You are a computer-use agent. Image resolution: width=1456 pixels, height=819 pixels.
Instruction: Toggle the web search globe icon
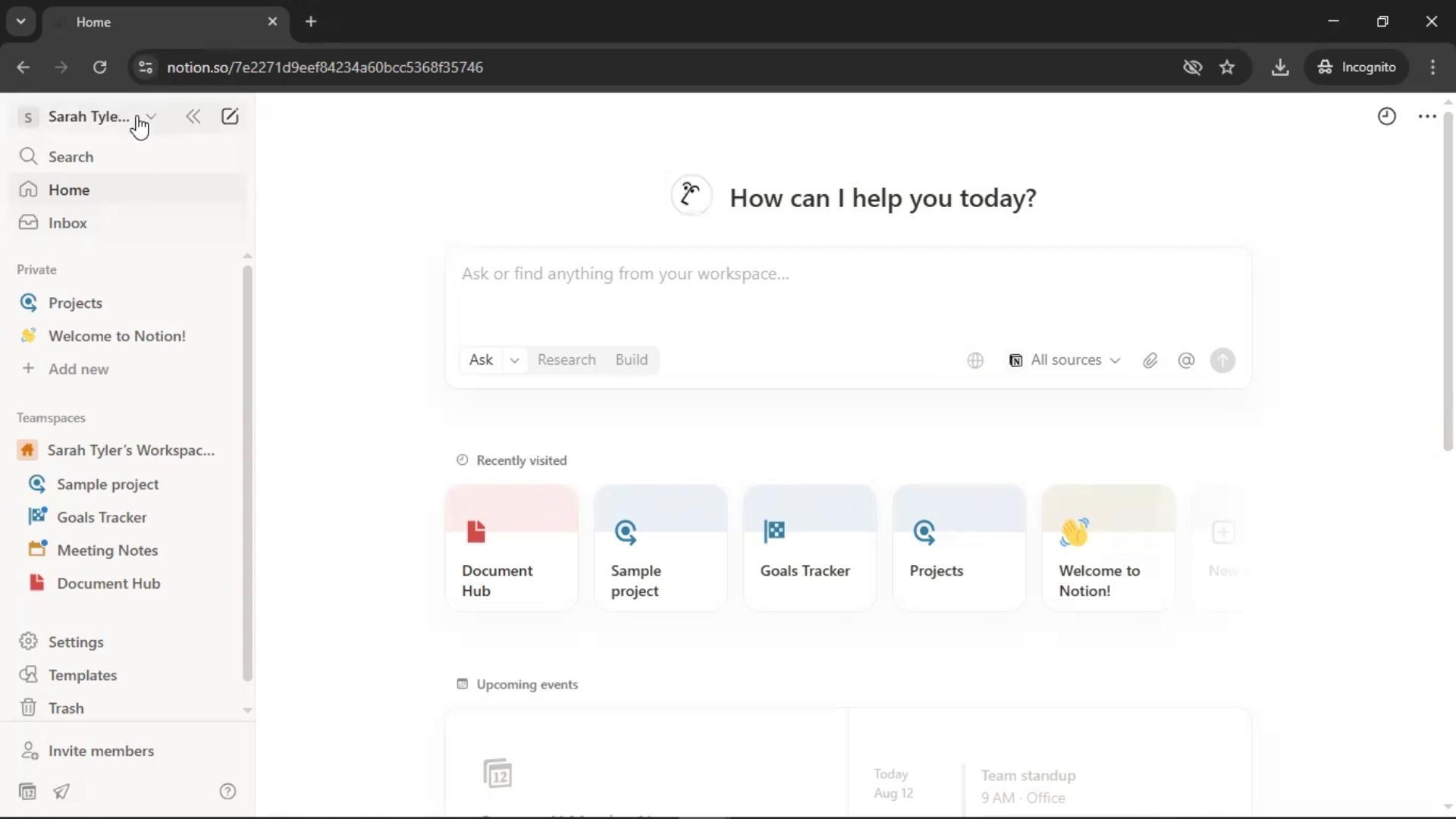coord(975,360)
